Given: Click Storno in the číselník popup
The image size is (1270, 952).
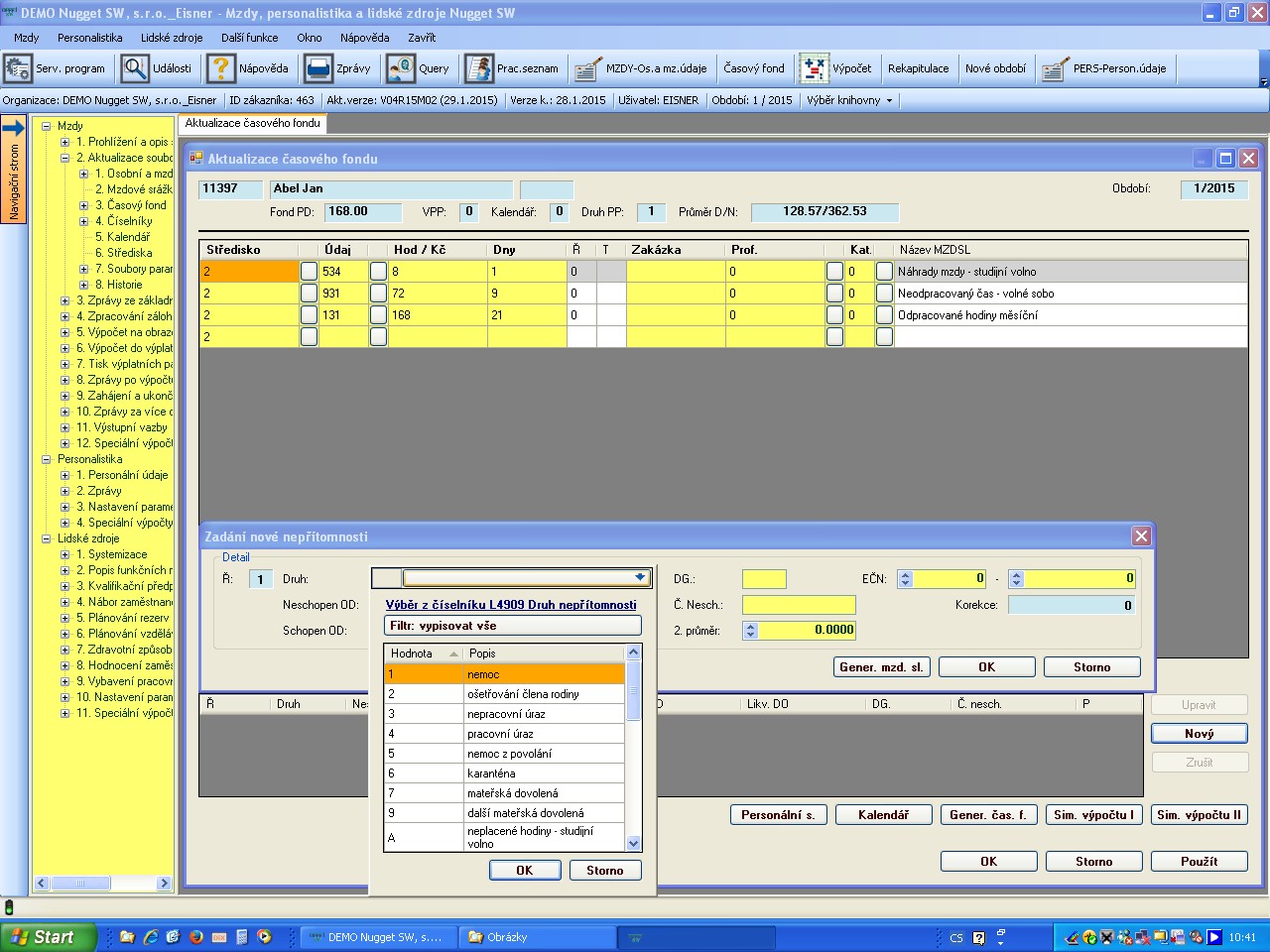Looking at the screenshot, I should [x=605, y=871].
